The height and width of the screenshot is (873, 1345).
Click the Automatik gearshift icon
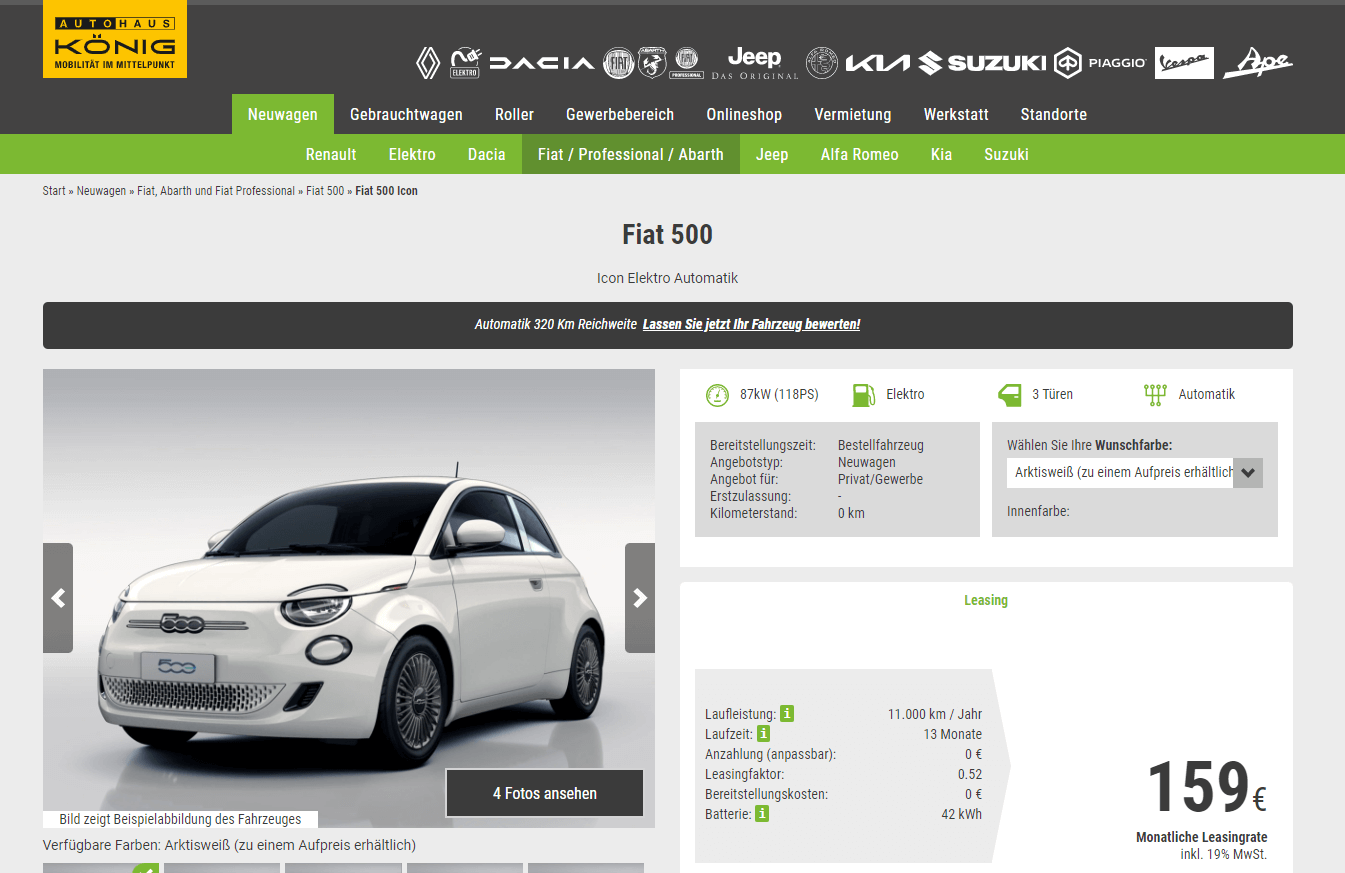tap(1155, 394)
